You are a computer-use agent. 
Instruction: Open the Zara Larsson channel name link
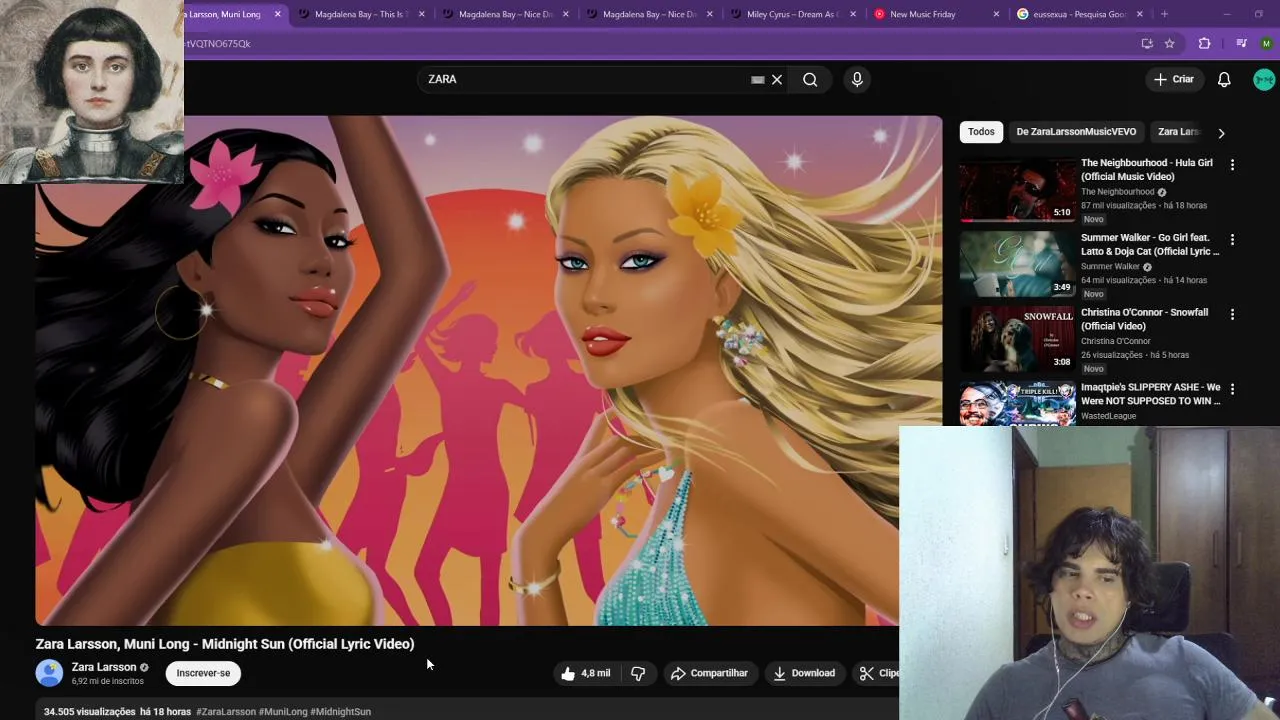tap(104, 667)
